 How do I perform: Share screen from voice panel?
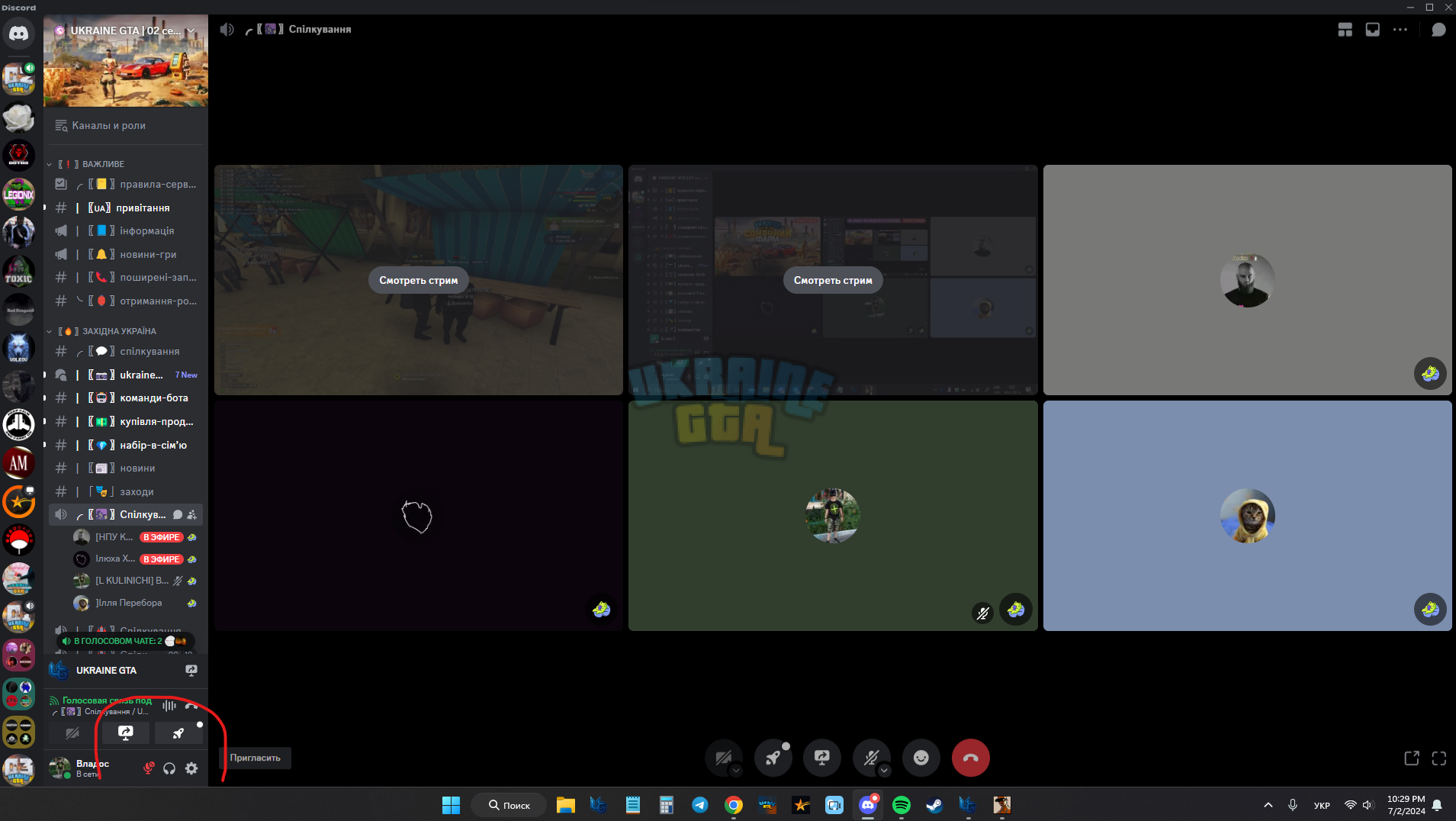(x=126, y=733)
